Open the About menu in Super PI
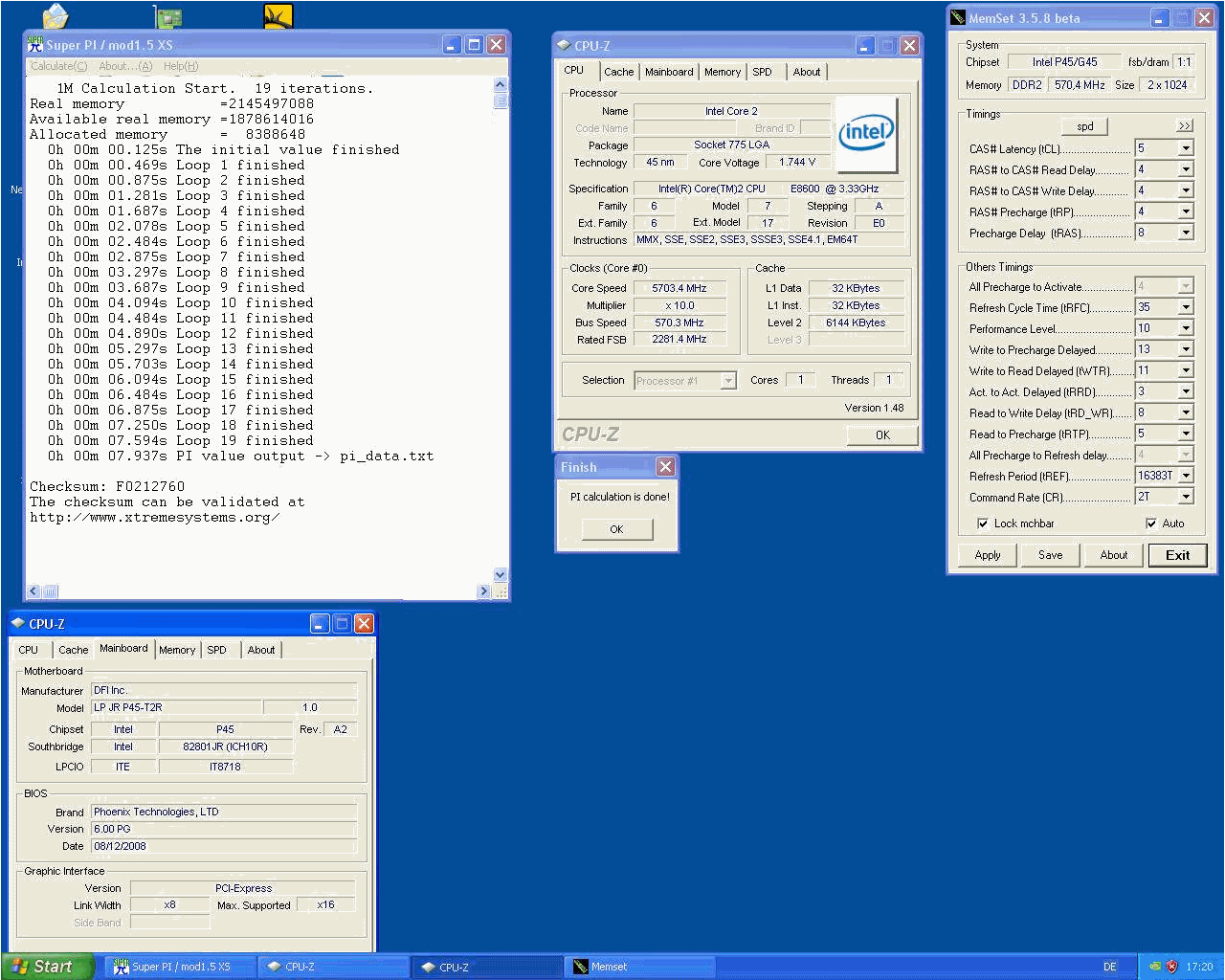The height and width of the screenshot is (980, 1225). point(125,66)
